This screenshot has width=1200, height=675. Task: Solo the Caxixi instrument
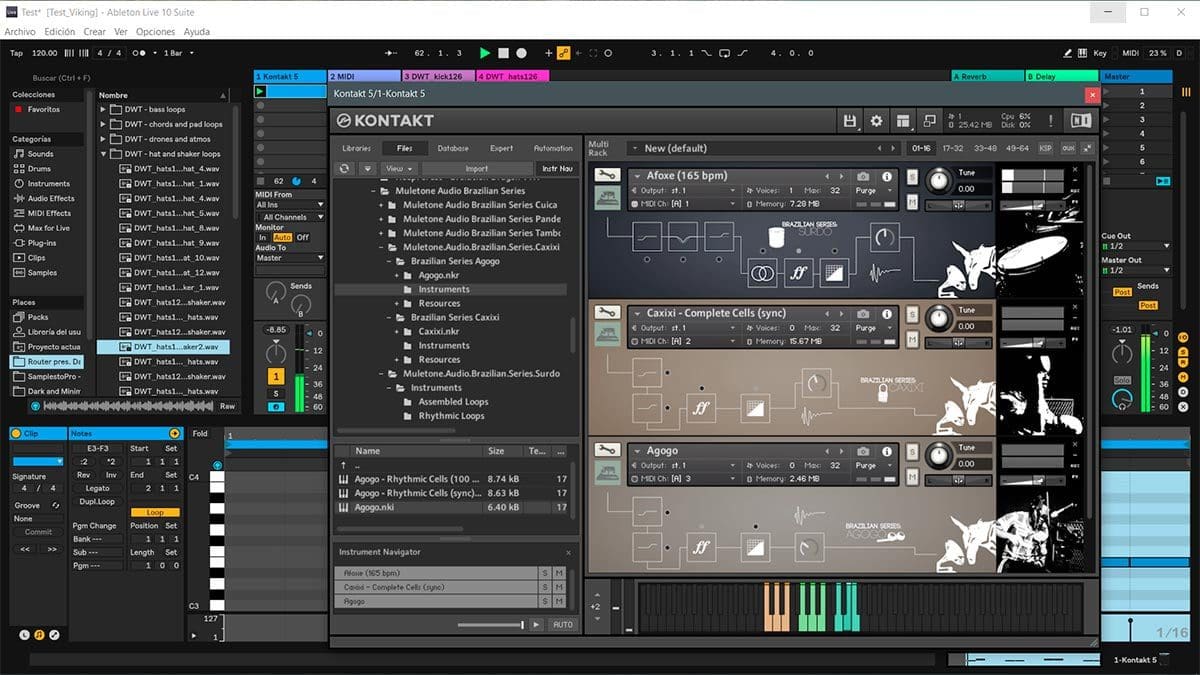point(912,314)
